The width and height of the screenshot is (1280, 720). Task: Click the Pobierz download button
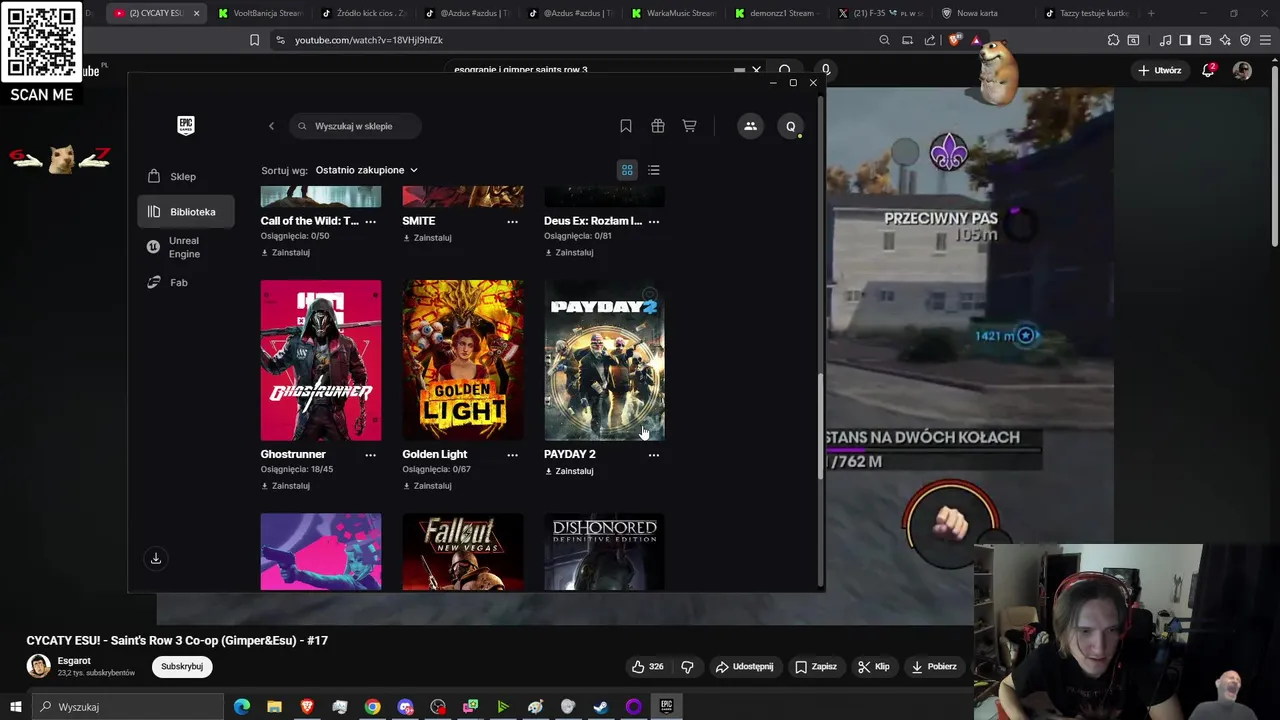934,666
